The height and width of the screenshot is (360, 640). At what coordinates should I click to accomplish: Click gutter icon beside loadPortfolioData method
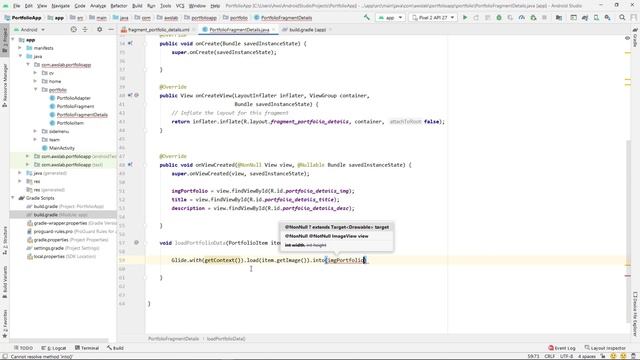click(136, 242)
